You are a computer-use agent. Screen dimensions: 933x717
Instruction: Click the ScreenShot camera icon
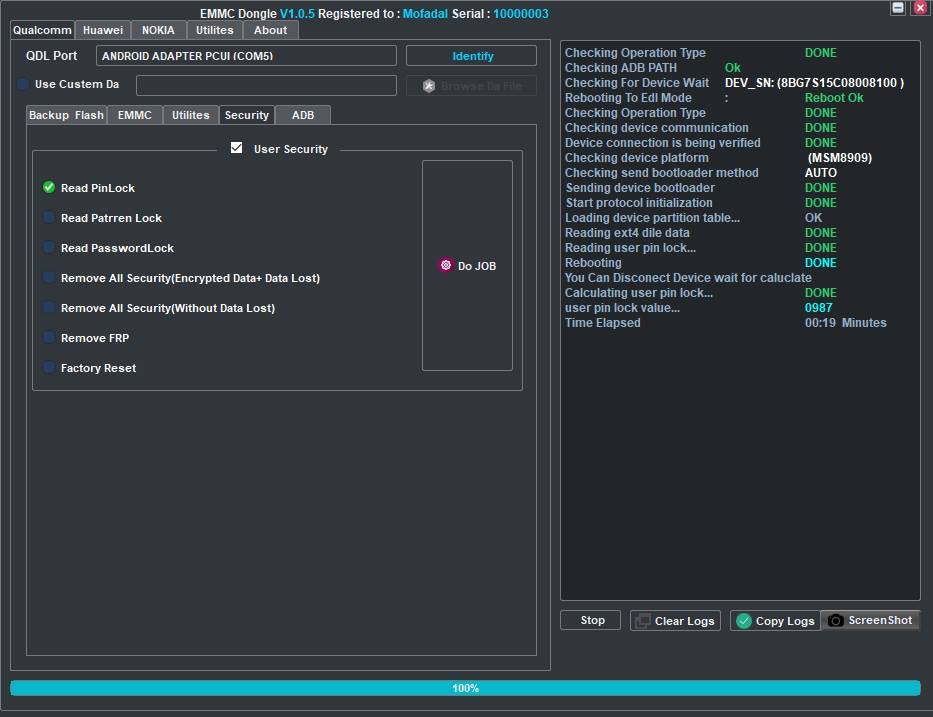coord(835,621)
